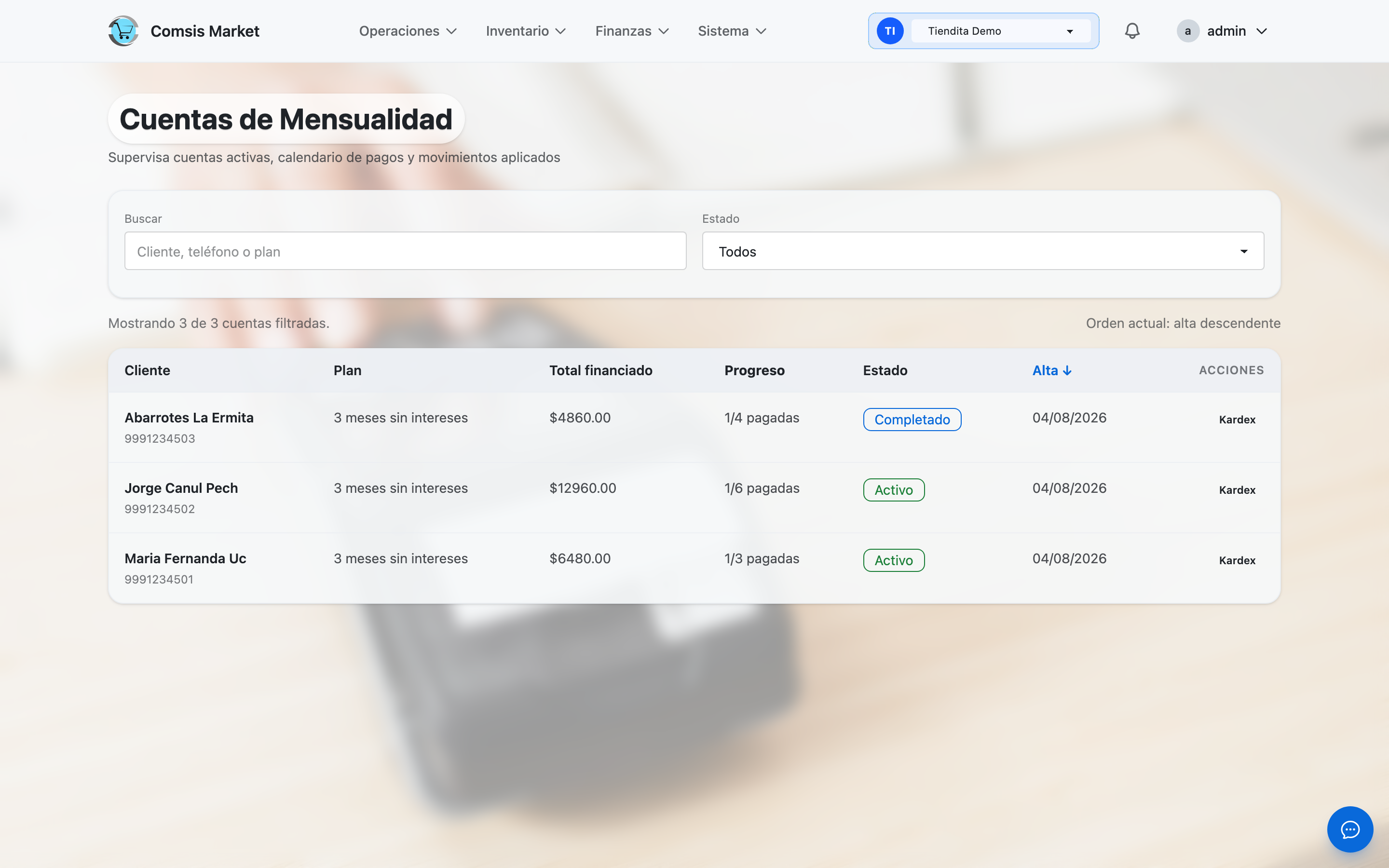Click the Completado status badge
The width and height of the screenshot is (1389, 868).
(912, 420)
